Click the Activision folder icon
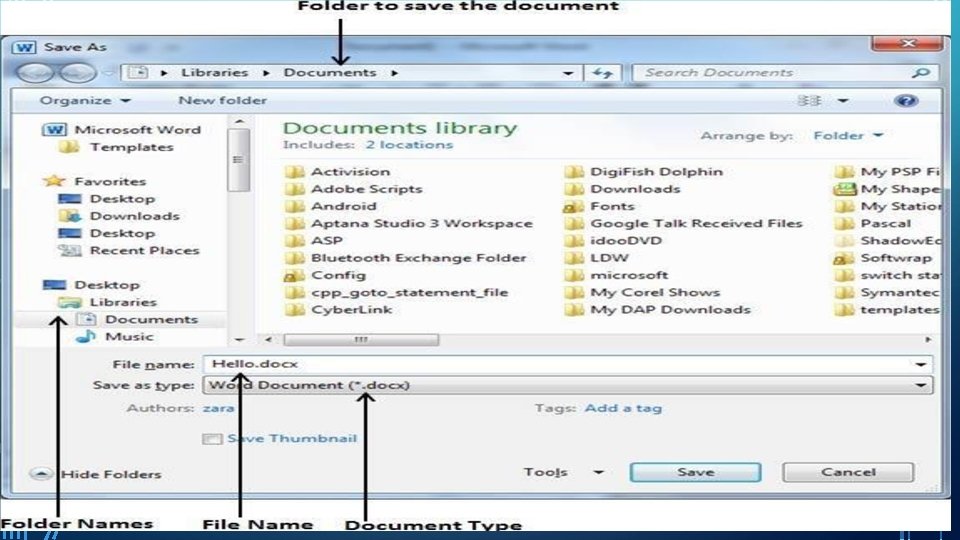The height and width of the screenshot is (540, 960). coord(294,171)
